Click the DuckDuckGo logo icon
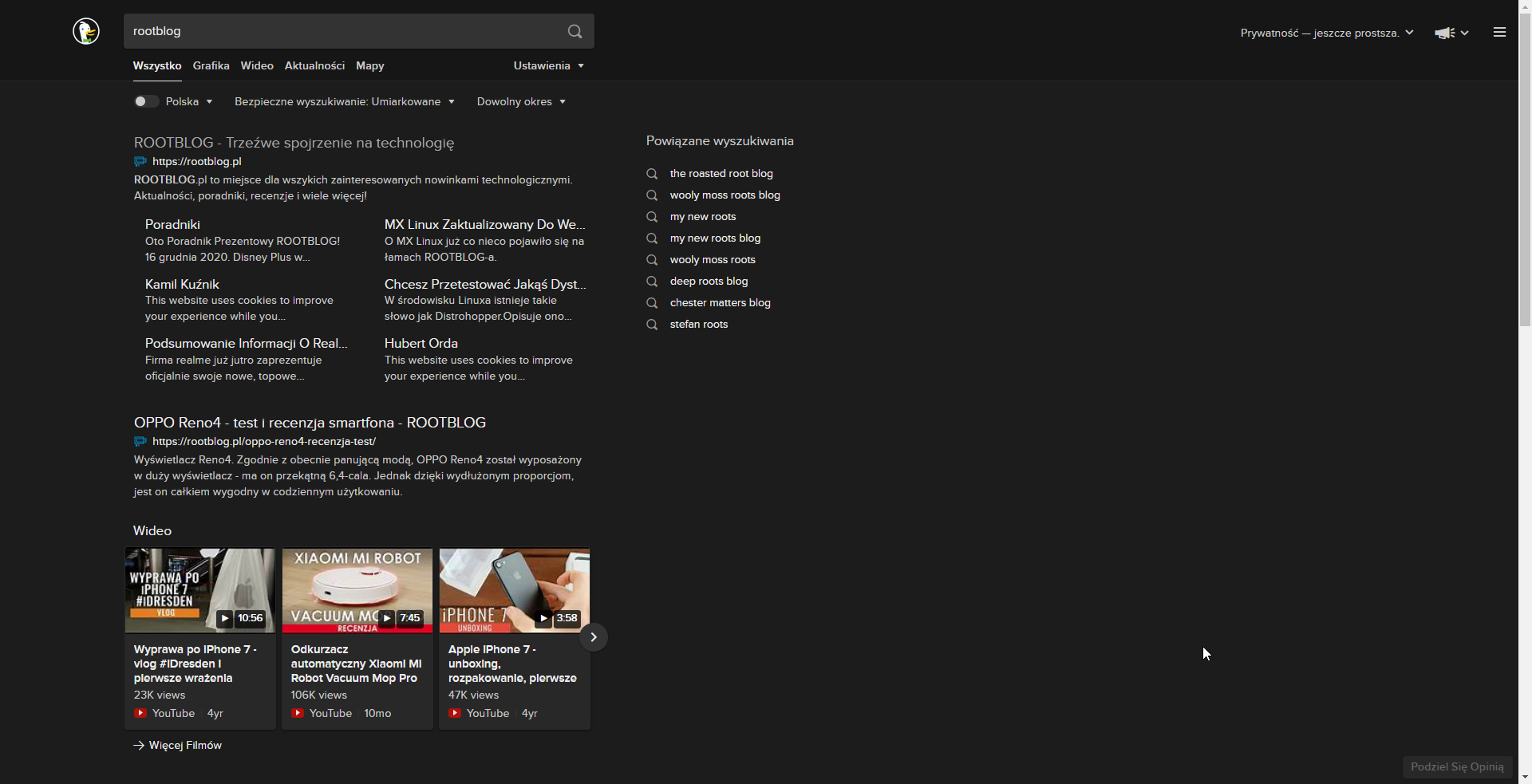The image size is (1532, 784). pos(86,31)
